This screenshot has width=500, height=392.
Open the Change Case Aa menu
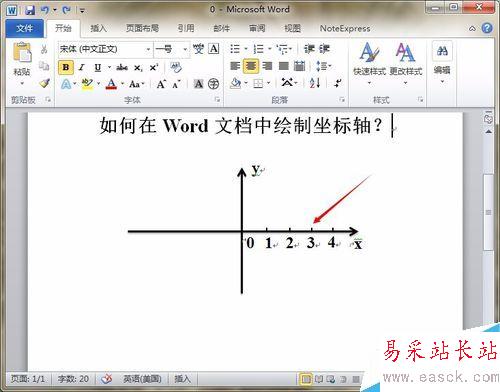pyautogui.click(x=136, y=84)
